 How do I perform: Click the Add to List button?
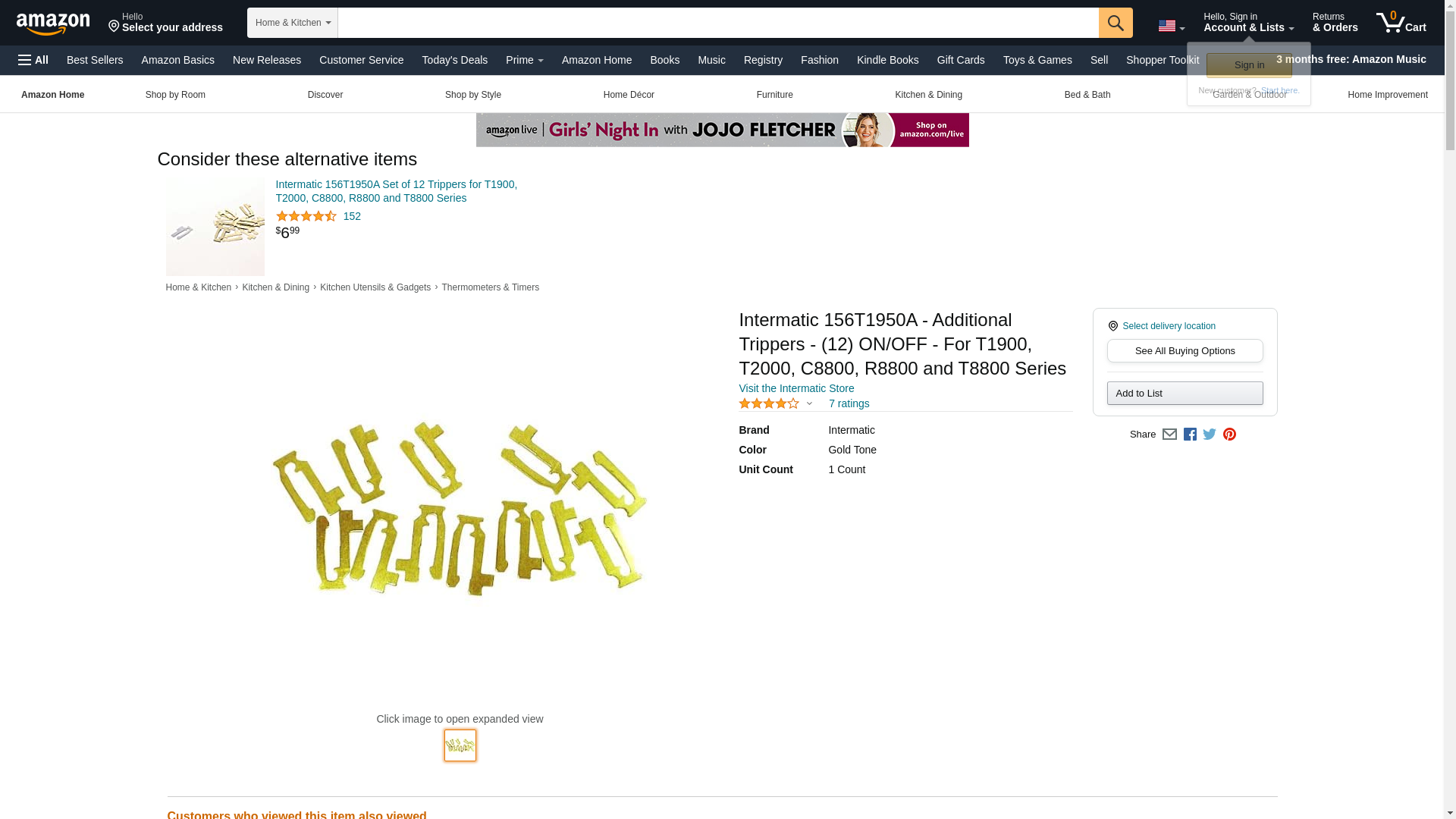click(x=1185, y=394)
